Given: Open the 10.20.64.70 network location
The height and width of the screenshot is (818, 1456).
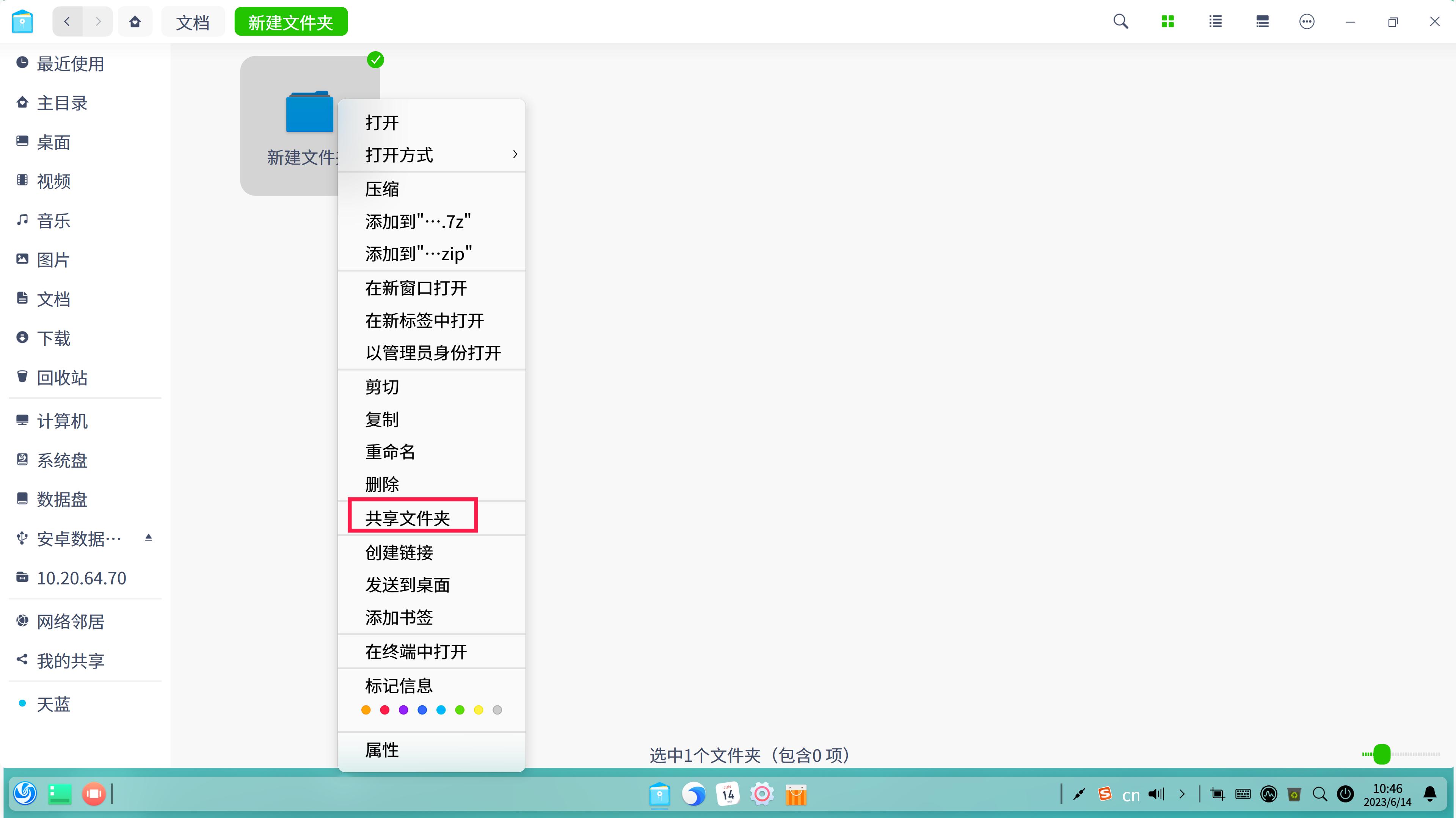Looking at the screenshot, I should click(85, 578).
